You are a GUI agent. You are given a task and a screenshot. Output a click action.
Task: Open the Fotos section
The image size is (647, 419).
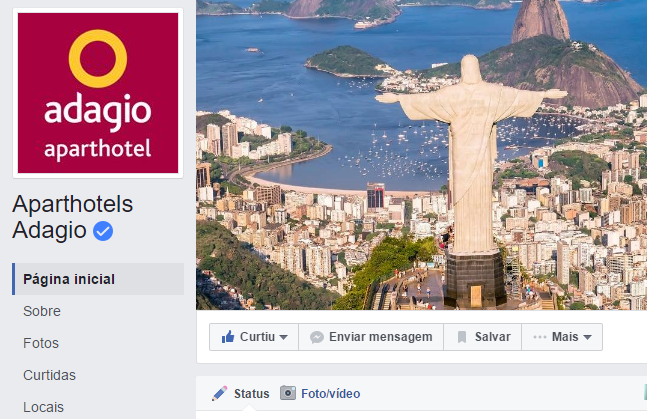click(41, 343)
